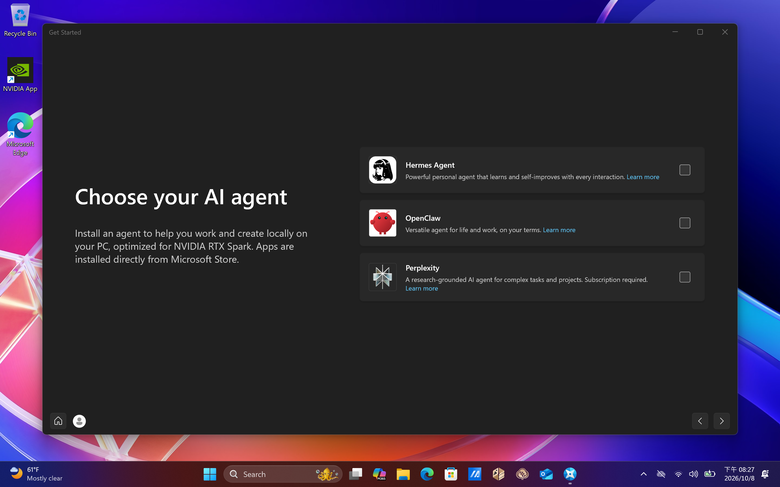Click the Hermes Agent app icon
This screenshot has height=487, width=780.
click(x=383, y=170)
